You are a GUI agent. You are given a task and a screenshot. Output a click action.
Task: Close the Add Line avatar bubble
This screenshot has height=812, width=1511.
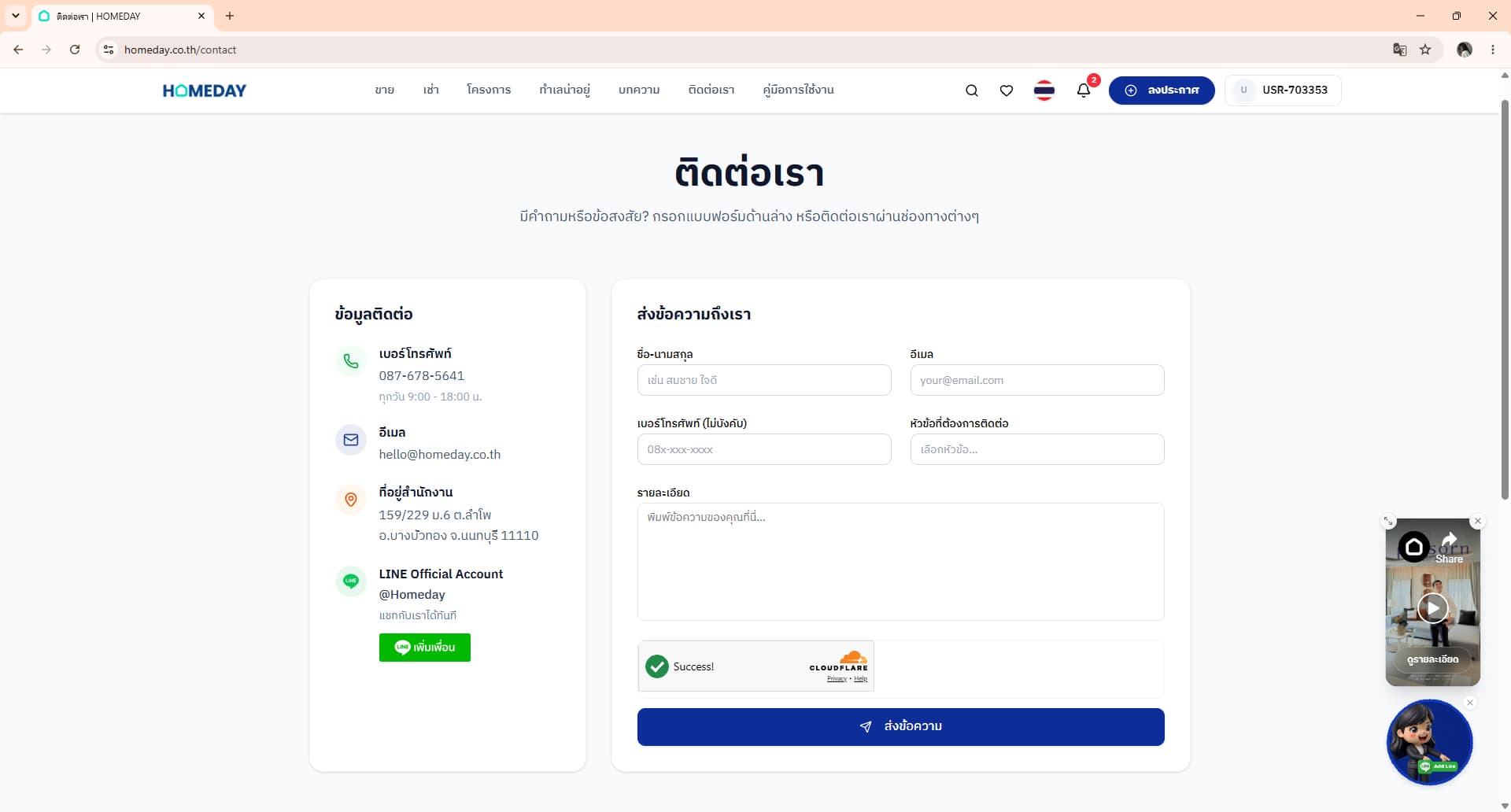point(1470,703)
